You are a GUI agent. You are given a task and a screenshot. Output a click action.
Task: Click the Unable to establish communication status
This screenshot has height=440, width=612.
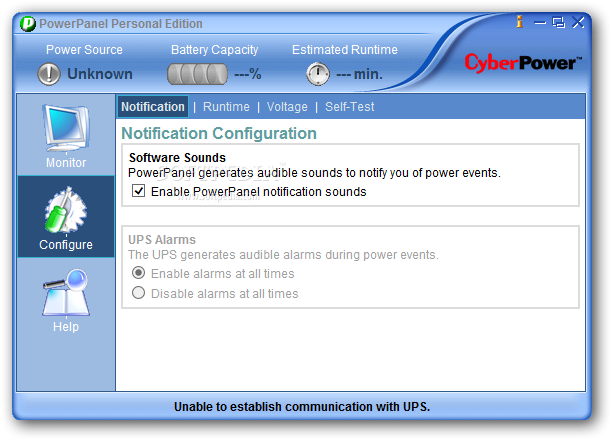point(302,407)
